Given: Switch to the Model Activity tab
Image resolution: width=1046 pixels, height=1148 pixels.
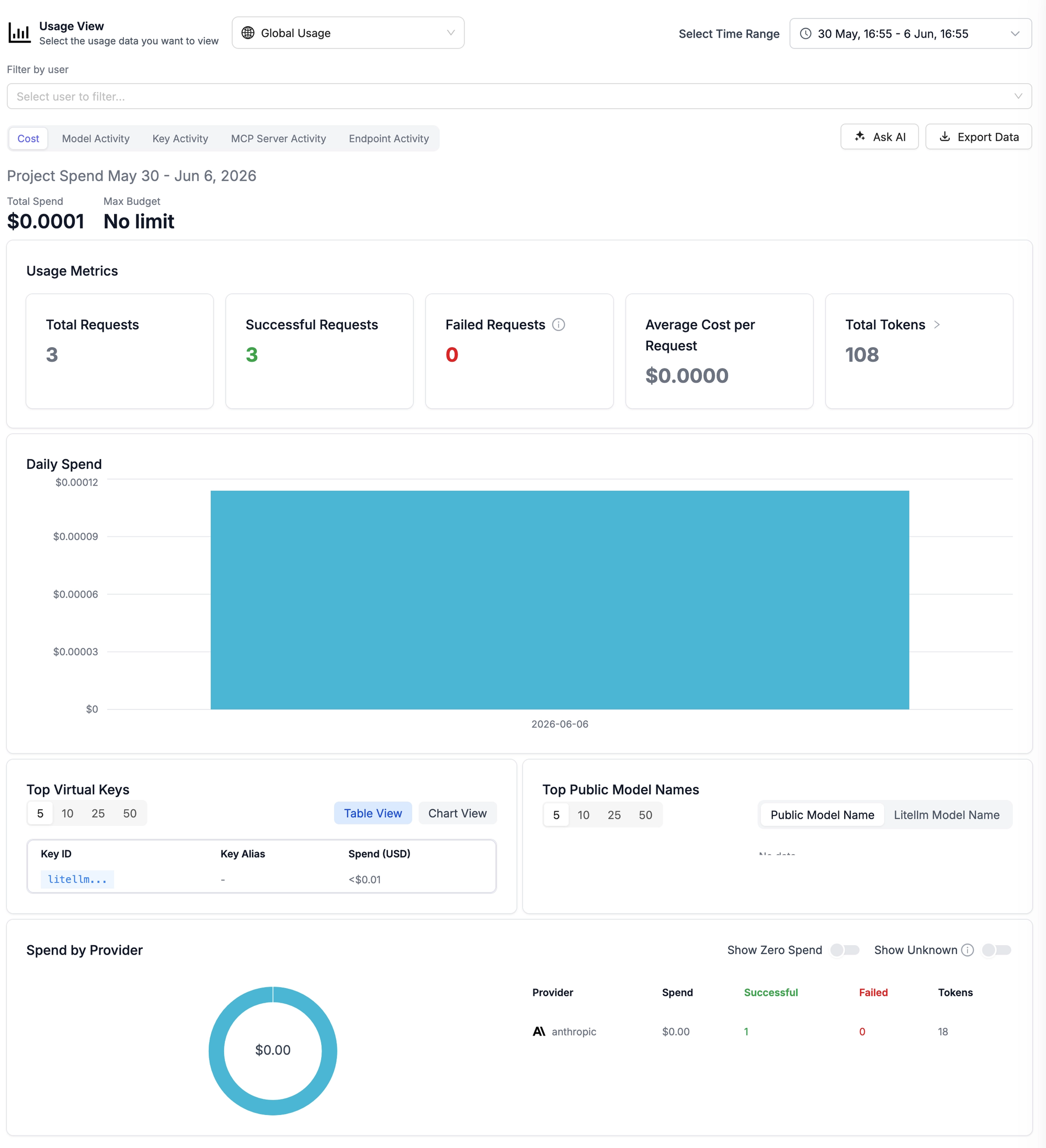Looking at the screenshot, I should (x=96, y=139).
